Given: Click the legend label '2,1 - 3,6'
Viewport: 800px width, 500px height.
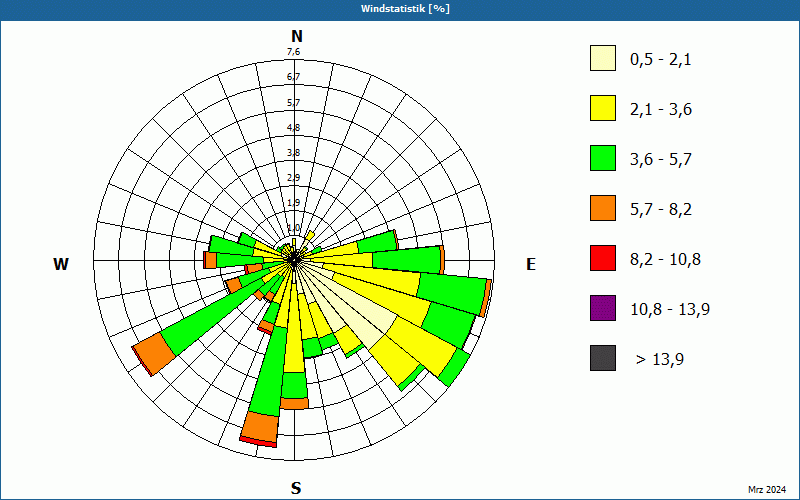Looking at the screenshot, I should pyautogui.click(x=661, y=110).
